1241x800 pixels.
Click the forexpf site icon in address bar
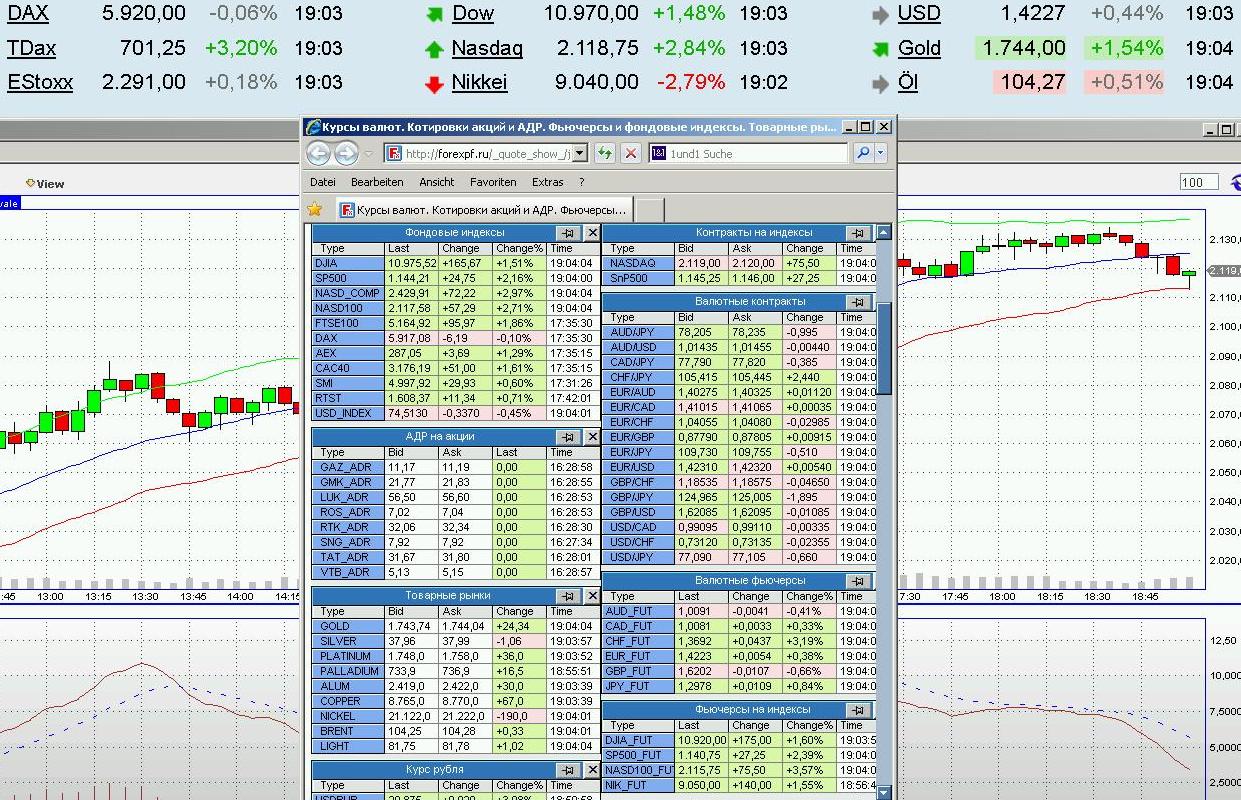click(x=394, y=153)
